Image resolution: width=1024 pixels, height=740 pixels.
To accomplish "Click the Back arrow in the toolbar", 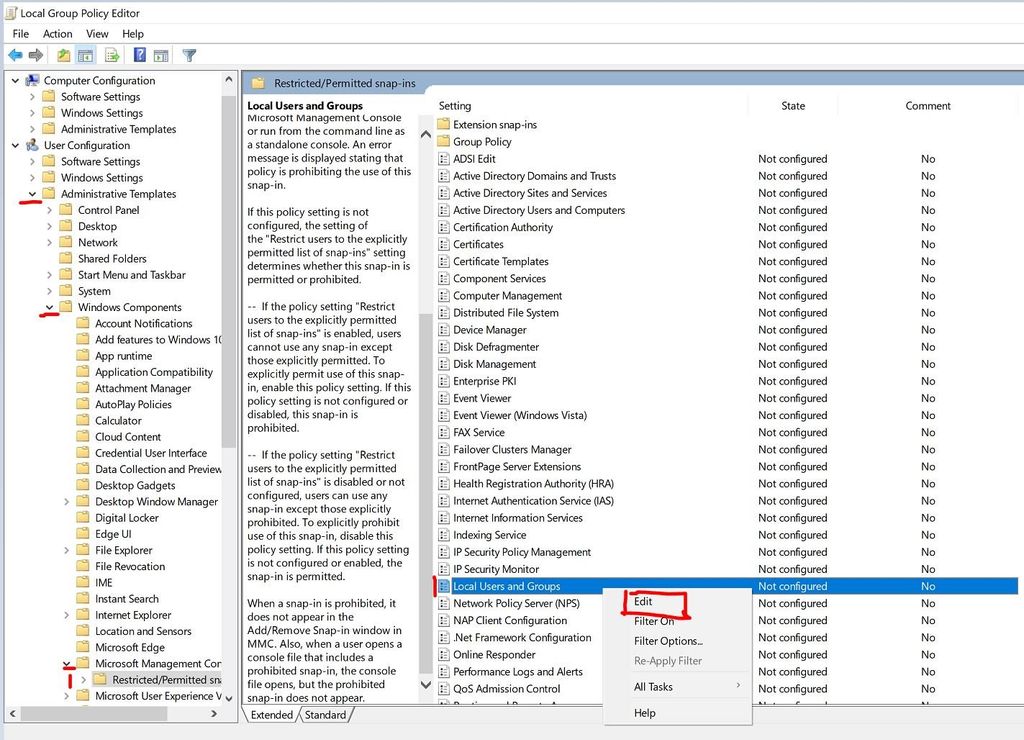I will click(15, 55).
